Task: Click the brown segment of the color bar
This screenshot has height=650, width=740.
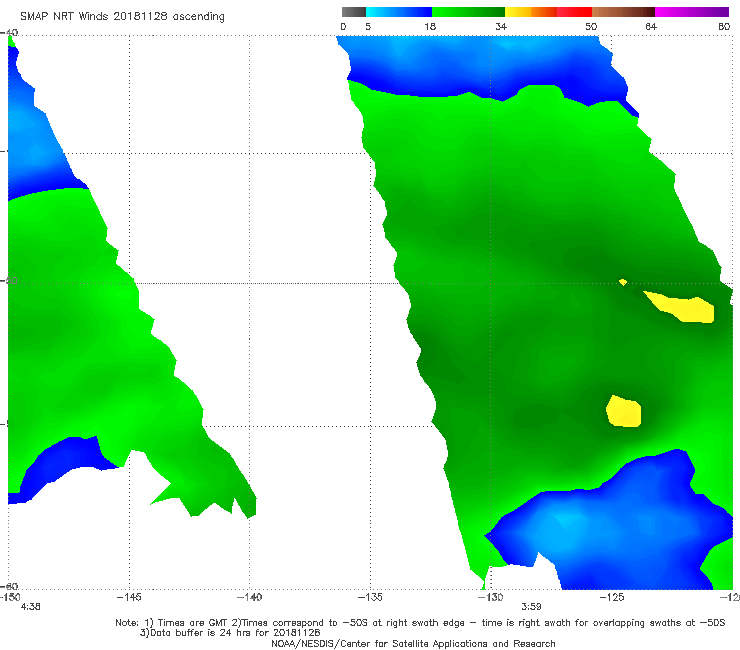Action: pyautogui.click(x=623, y=12)
